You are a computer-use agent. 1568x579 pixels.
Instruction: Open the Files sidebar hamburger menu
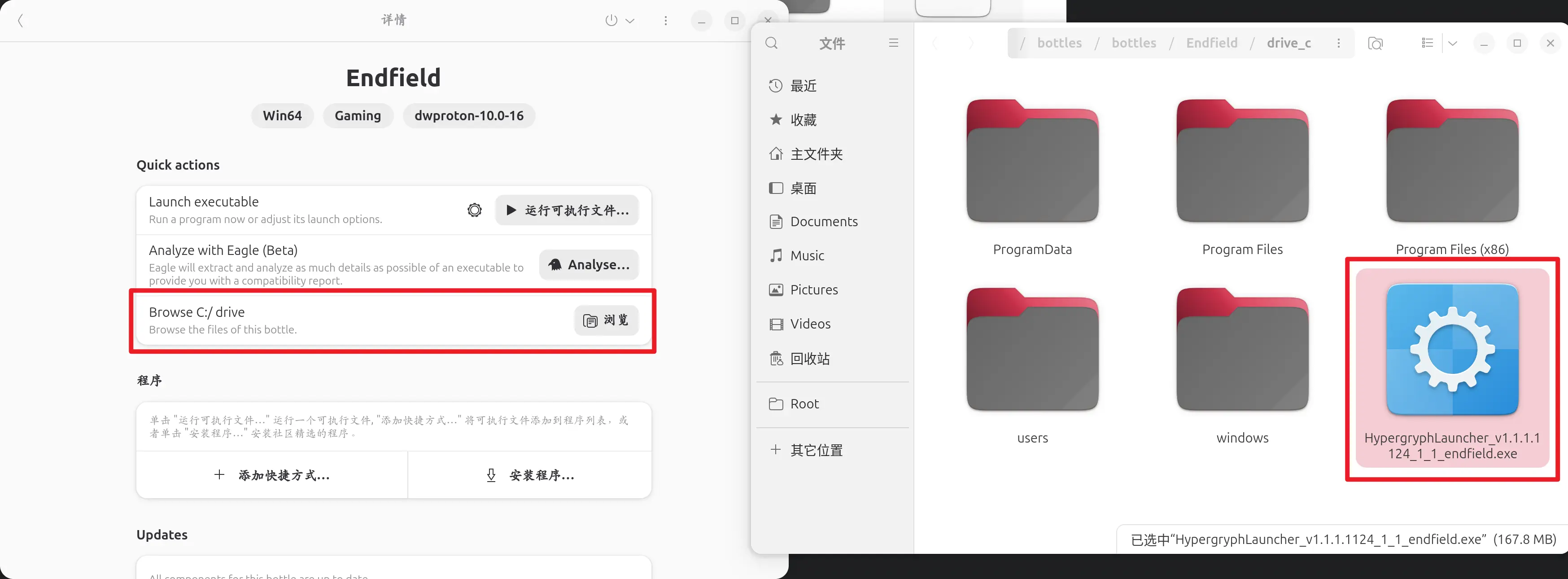[x=893, y=43]
